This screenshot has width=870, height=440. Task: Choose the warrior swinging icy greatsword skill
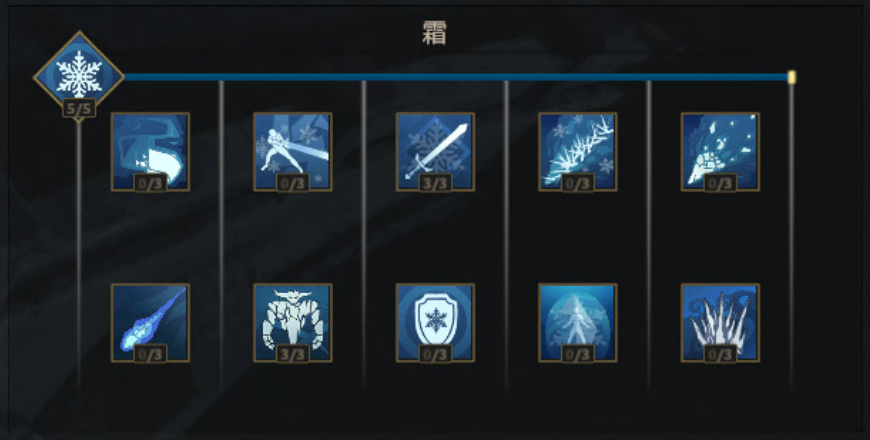[x=293, y=152]
